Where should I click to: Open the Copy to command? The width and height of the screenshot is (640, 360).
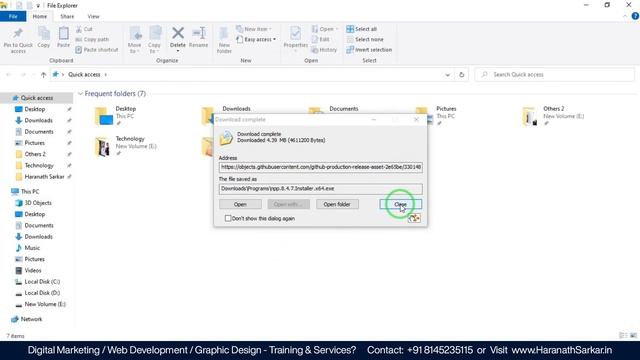point(154,40)
